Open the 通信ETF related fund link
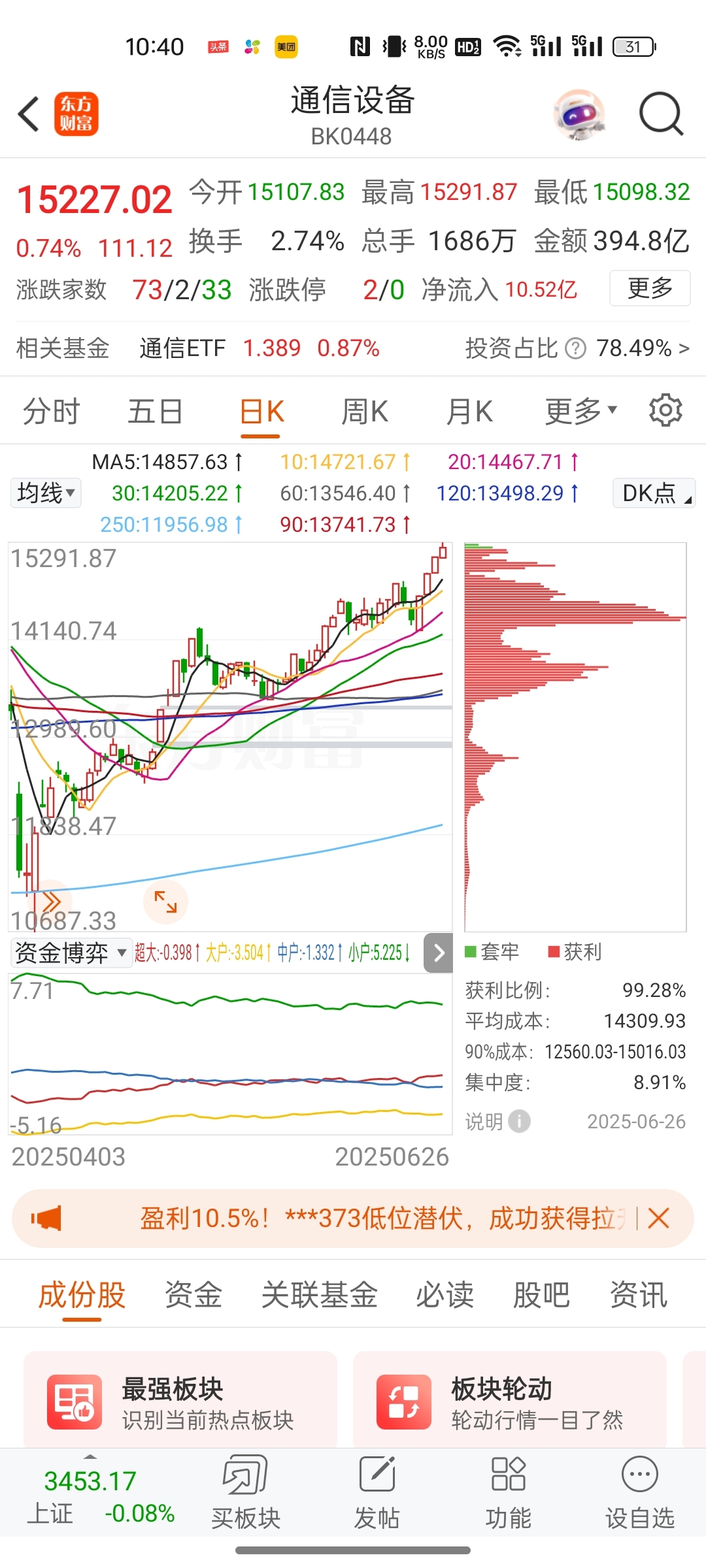Screen dimensions: 706x1568 tap(182, 349)
